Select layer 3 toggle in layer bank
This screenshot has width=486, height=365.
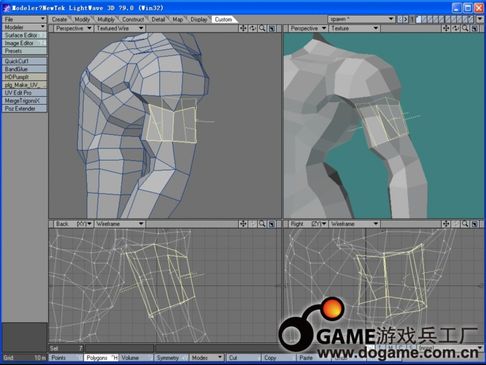pos(431,19)
